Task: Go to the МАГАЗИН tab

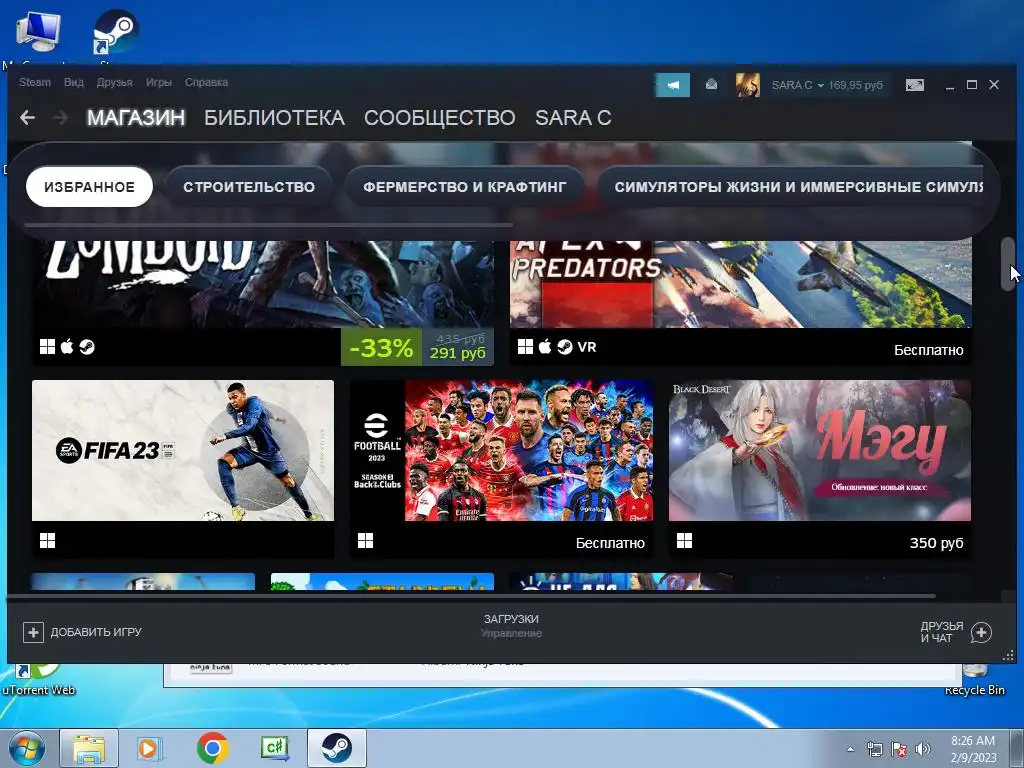Action: [136, 118]
